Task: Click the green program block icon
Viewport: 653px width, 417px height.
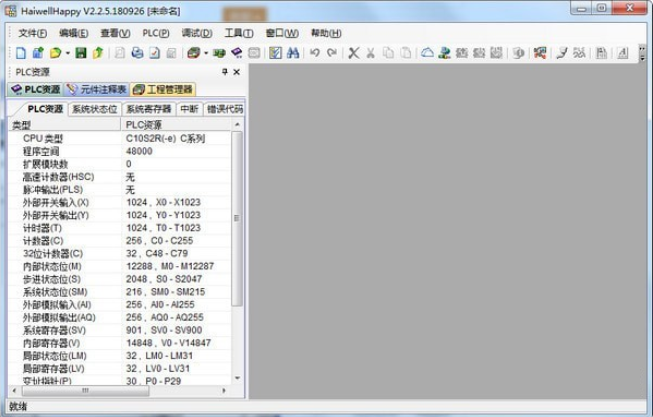Action: pyautogui.click(x=194, y=53)
